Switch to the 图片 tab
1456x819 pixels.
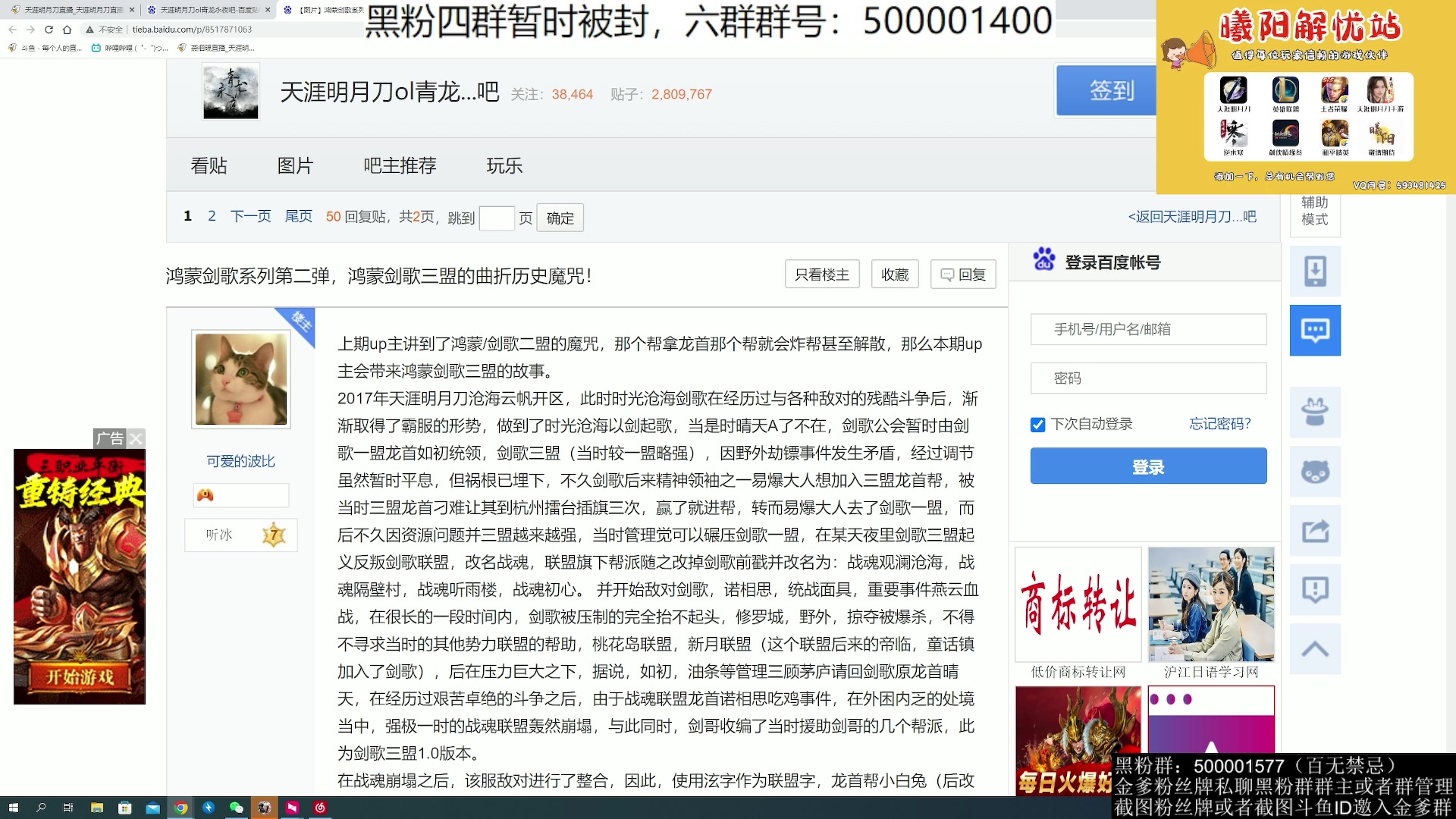295,165
